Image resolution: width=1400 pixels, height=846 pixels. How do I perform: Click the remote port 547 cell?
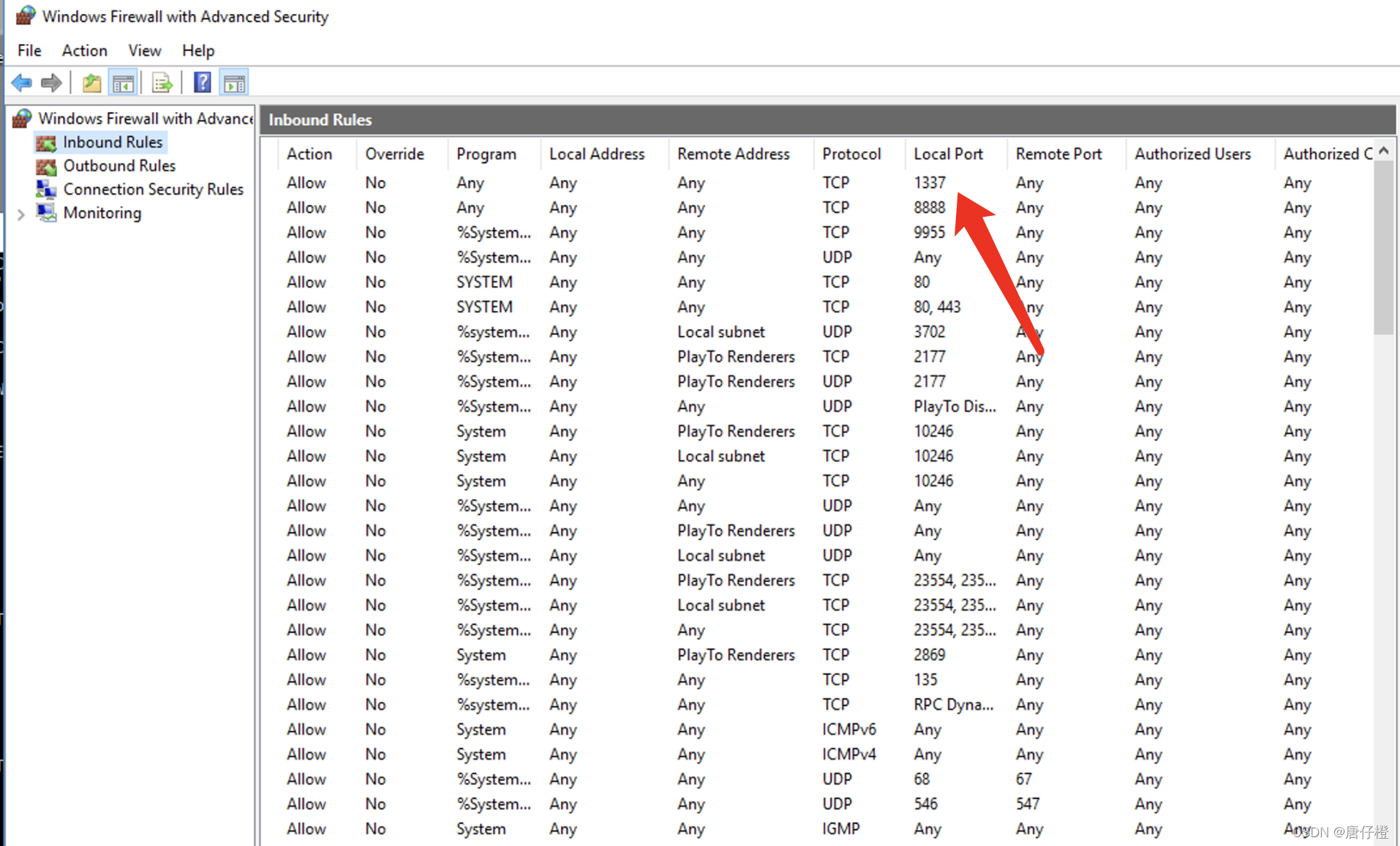click(x=1027, y=804)
